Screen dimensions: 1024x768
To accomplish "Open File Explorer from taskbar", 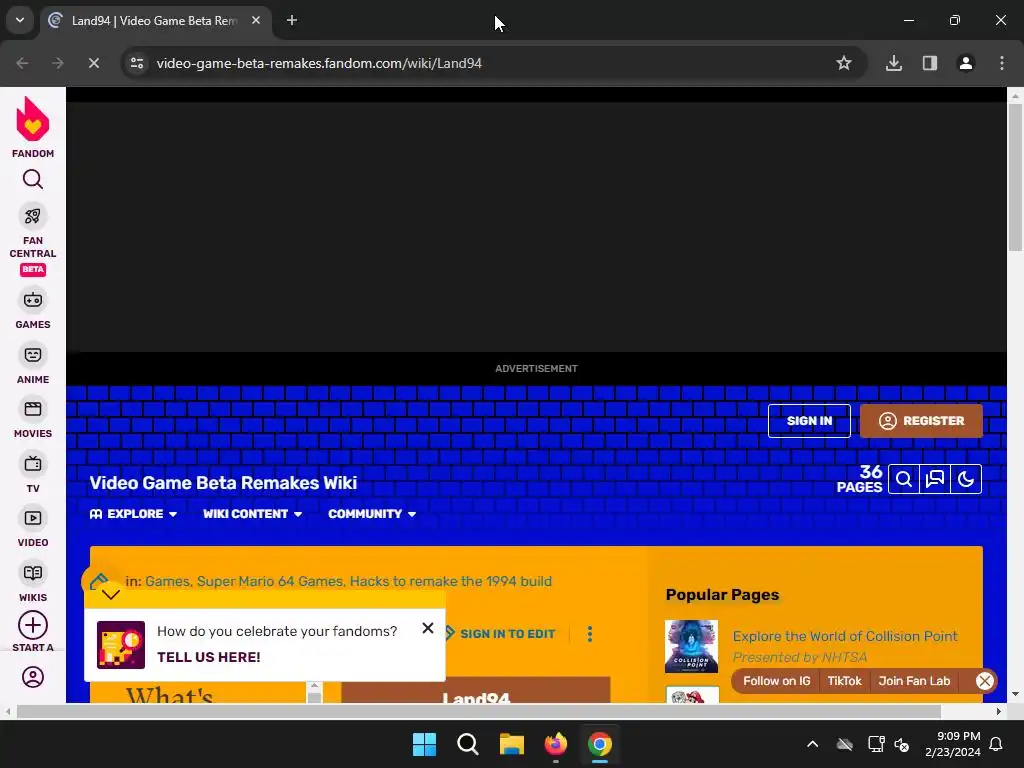I will (x=511, y=744).
